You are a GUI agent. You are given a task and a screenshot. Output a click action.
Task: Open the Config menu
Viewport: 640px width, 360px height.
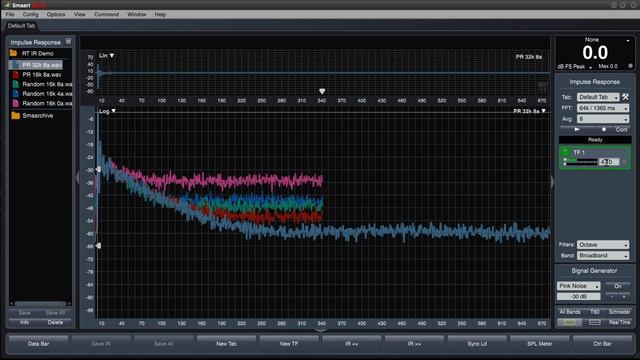point(30,14)
